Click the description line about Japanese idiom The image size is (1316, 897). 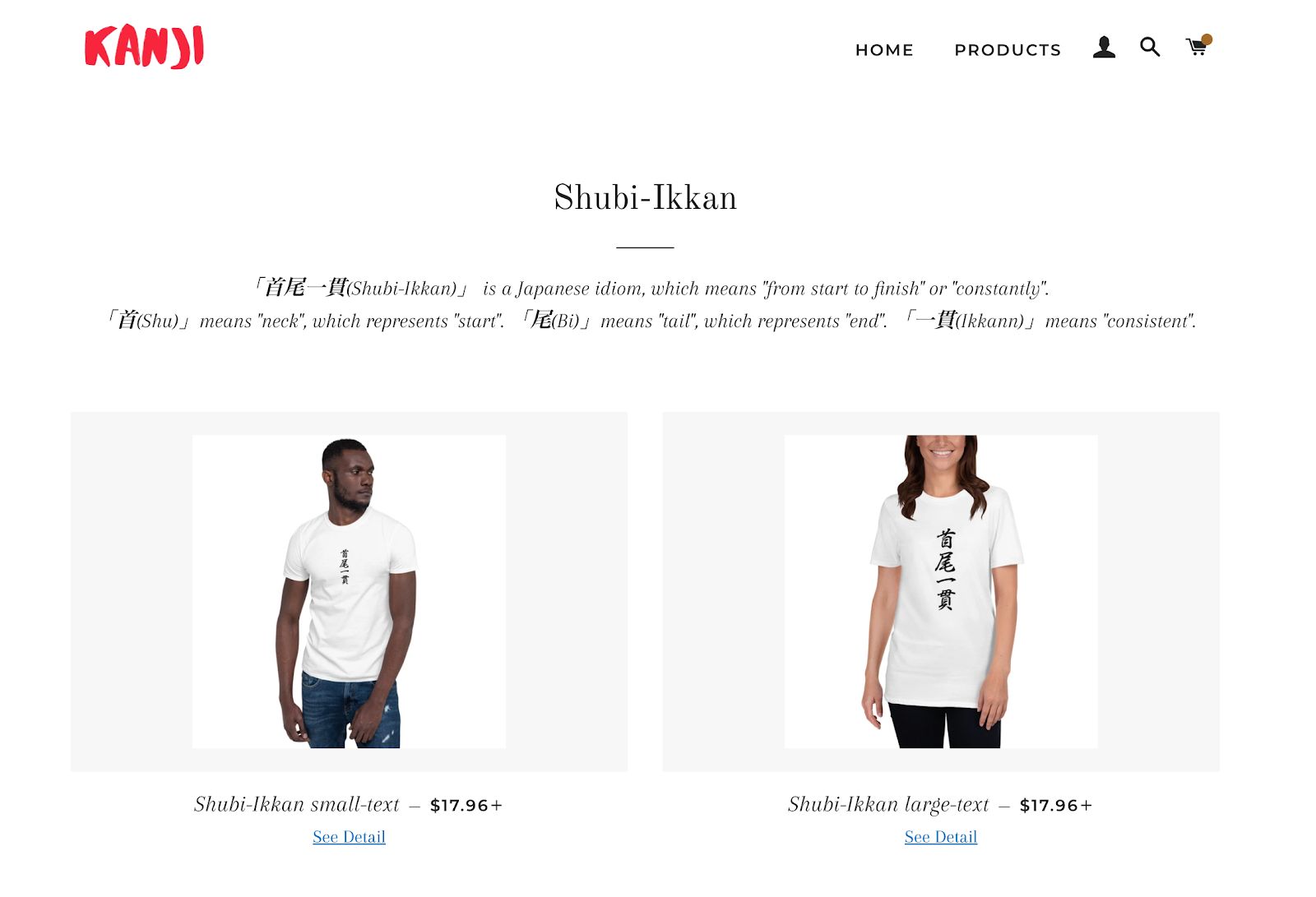coord(650,288)
